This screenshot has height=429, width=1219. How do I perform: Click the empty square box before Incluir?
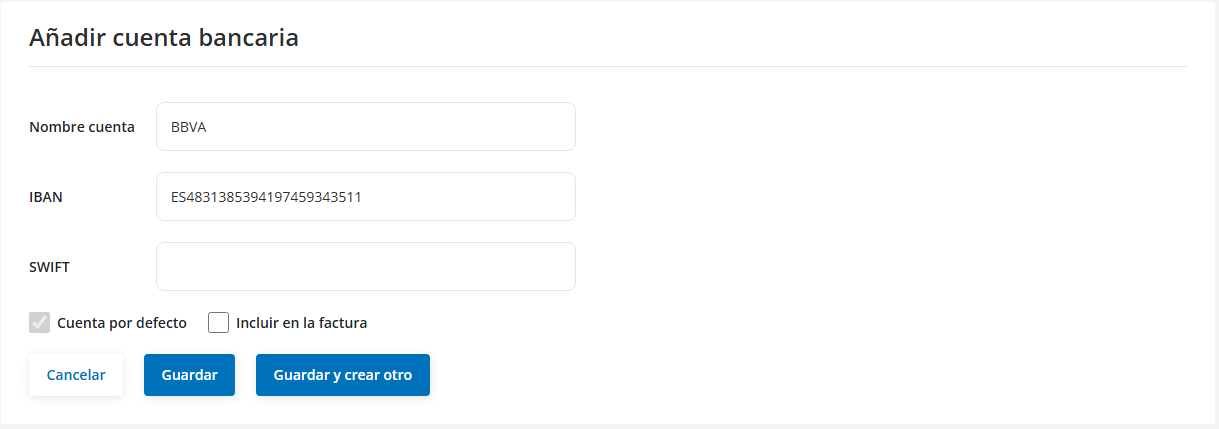(219, 323)
